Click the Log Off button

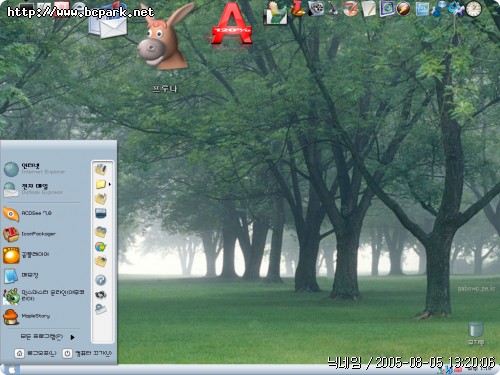[36, 353]
